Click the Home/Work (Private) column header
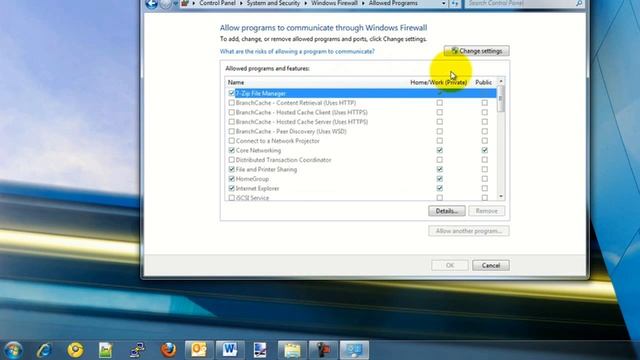 click(x=438, y=82)
